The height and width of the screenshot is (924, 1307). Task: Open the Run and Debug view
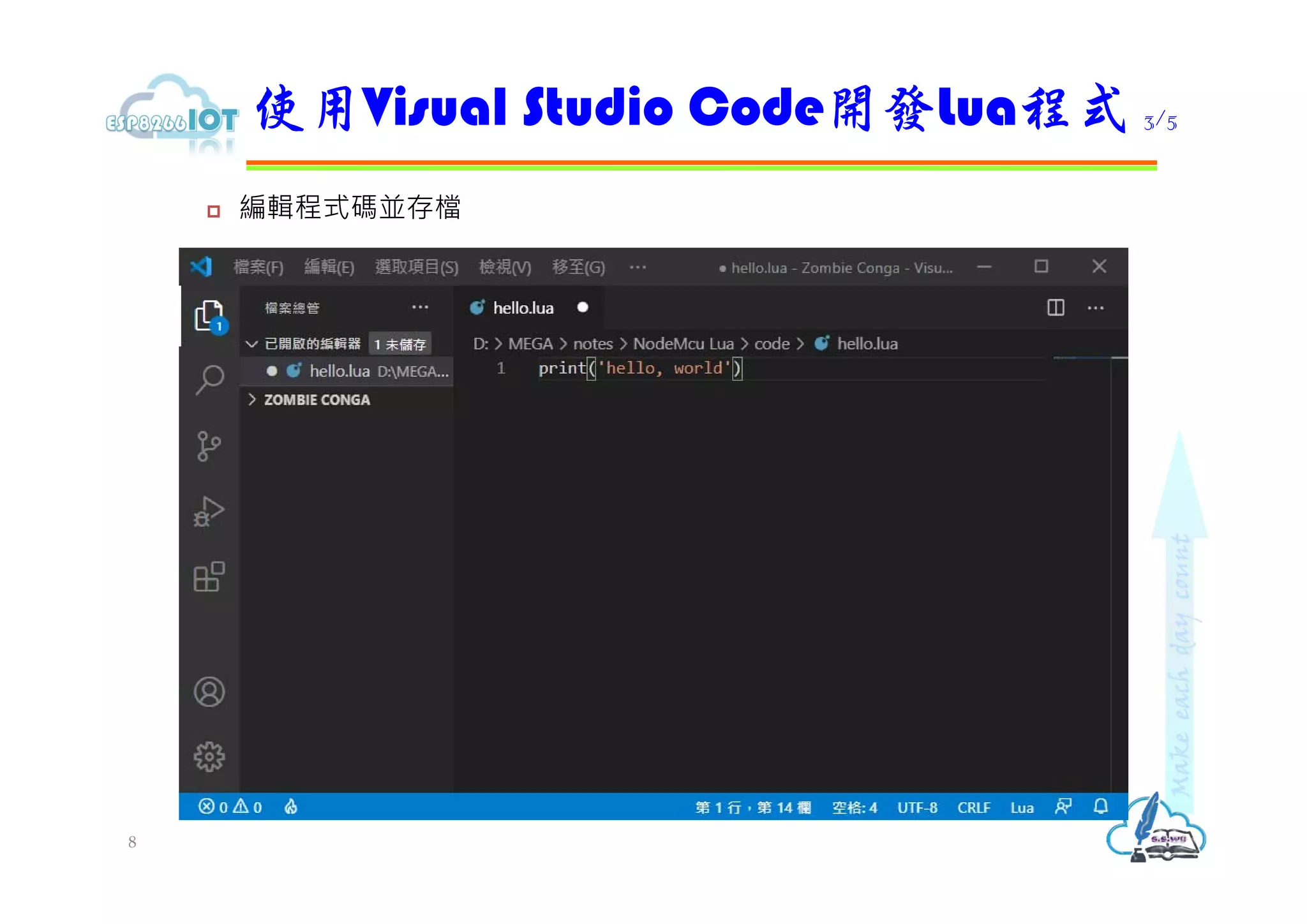point(209,512)
